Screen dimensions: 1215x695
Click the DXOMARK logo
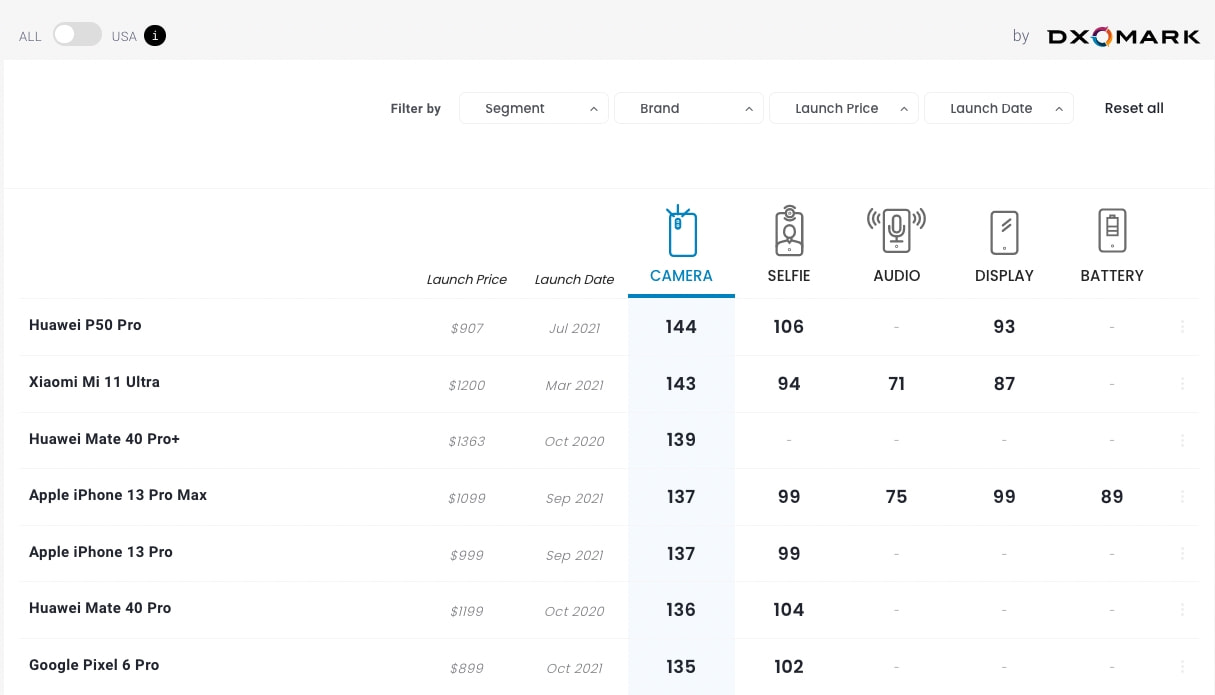[1123, 37]
